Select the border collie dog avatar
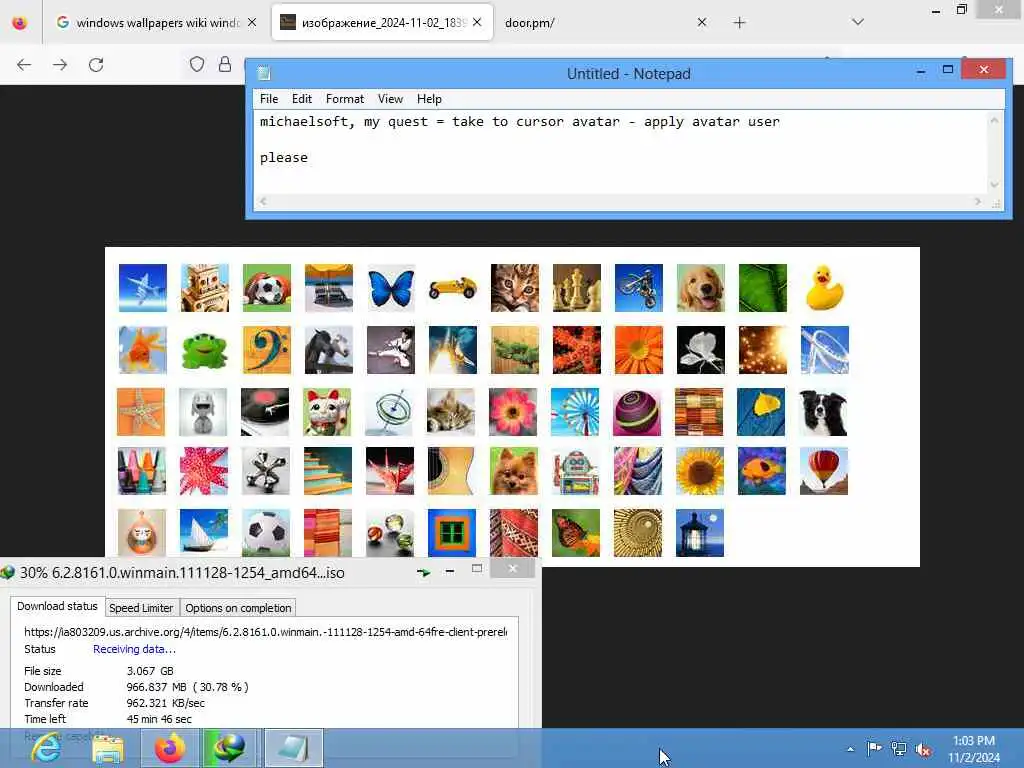 click(823, 412)
